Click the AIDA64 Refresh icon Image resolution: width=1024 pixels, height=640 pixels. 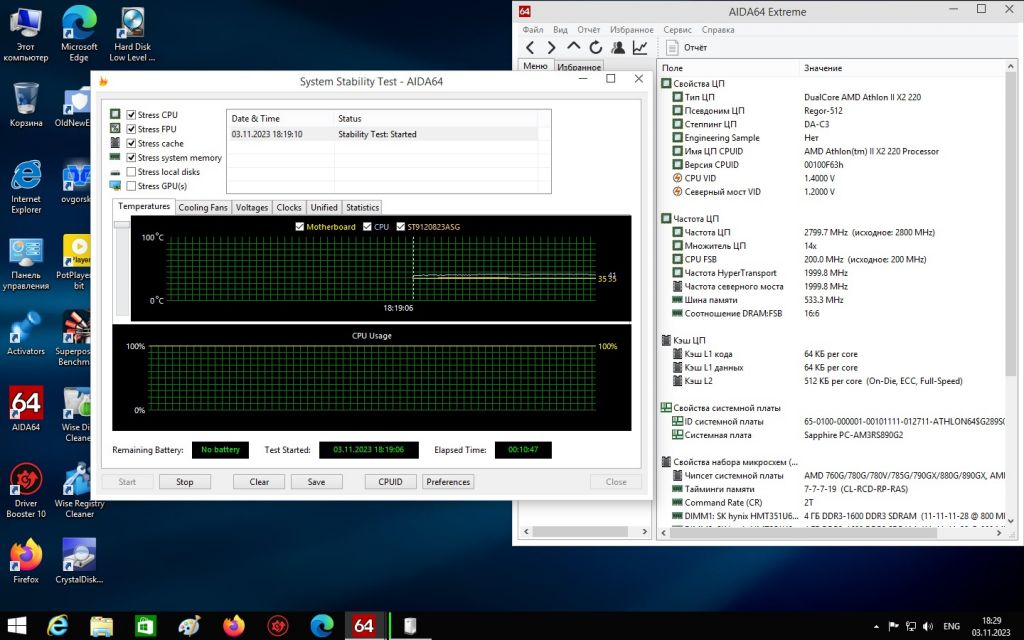[x=596, y=48]
